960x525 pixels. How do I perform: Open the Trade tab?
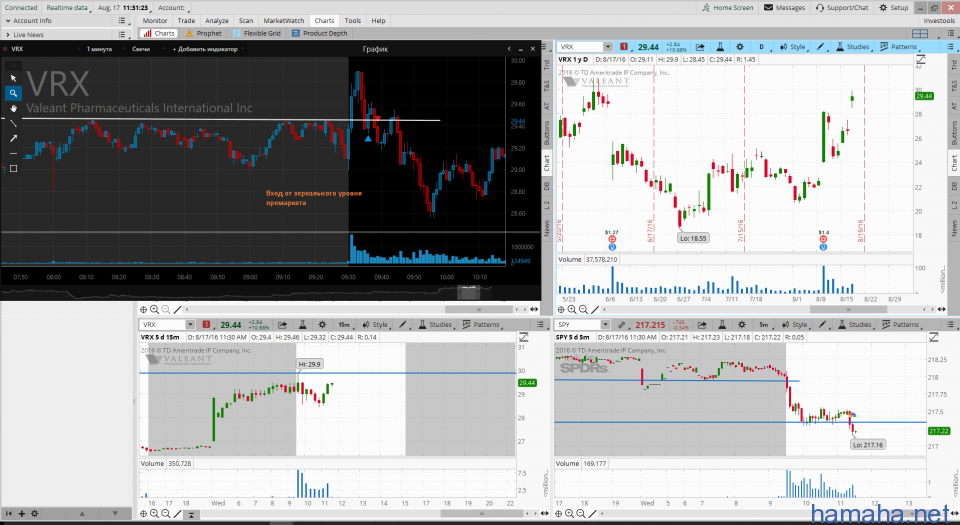pos(186,21)
